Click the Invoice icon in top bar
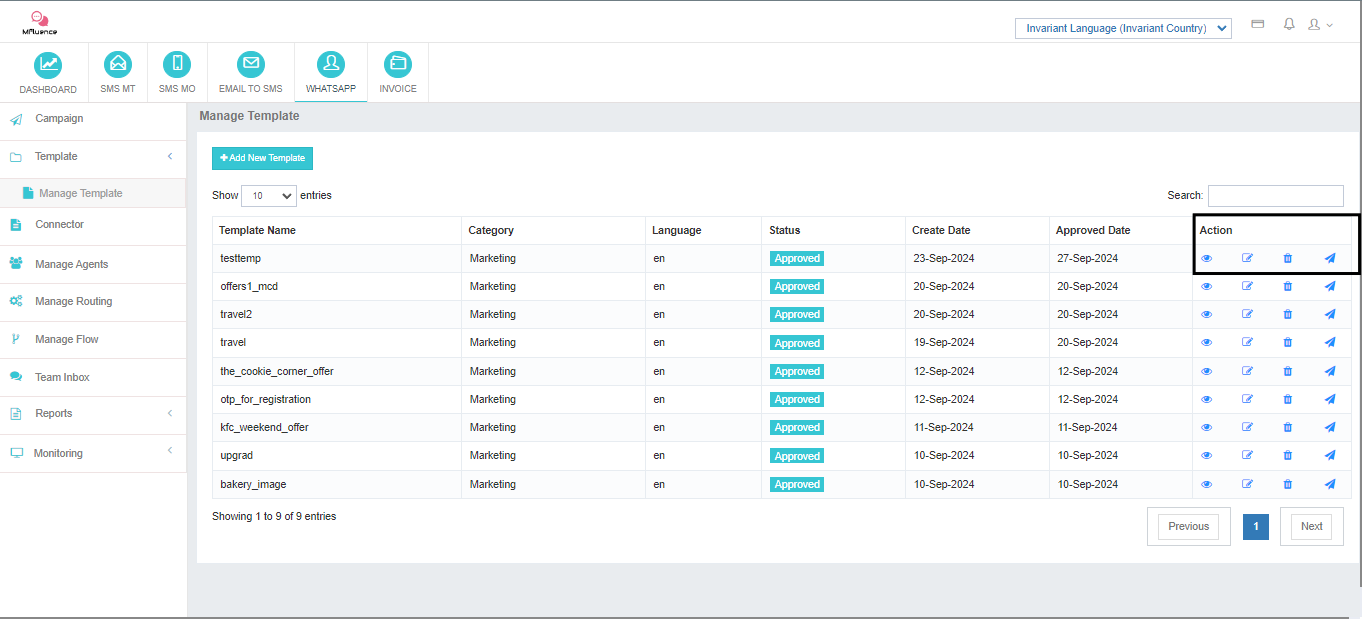The width and height of the screenshot is (1362, 619). [x=398, y=65]
